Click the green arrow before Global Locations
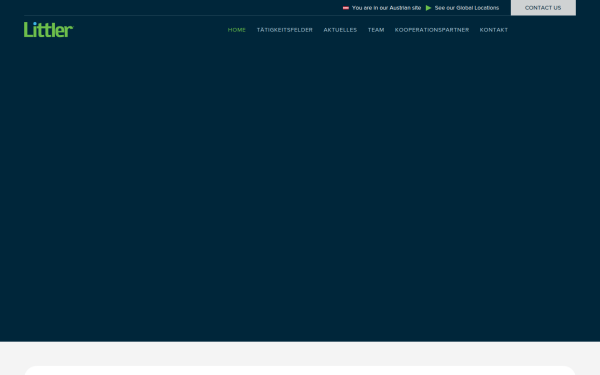 coord(428,8)
